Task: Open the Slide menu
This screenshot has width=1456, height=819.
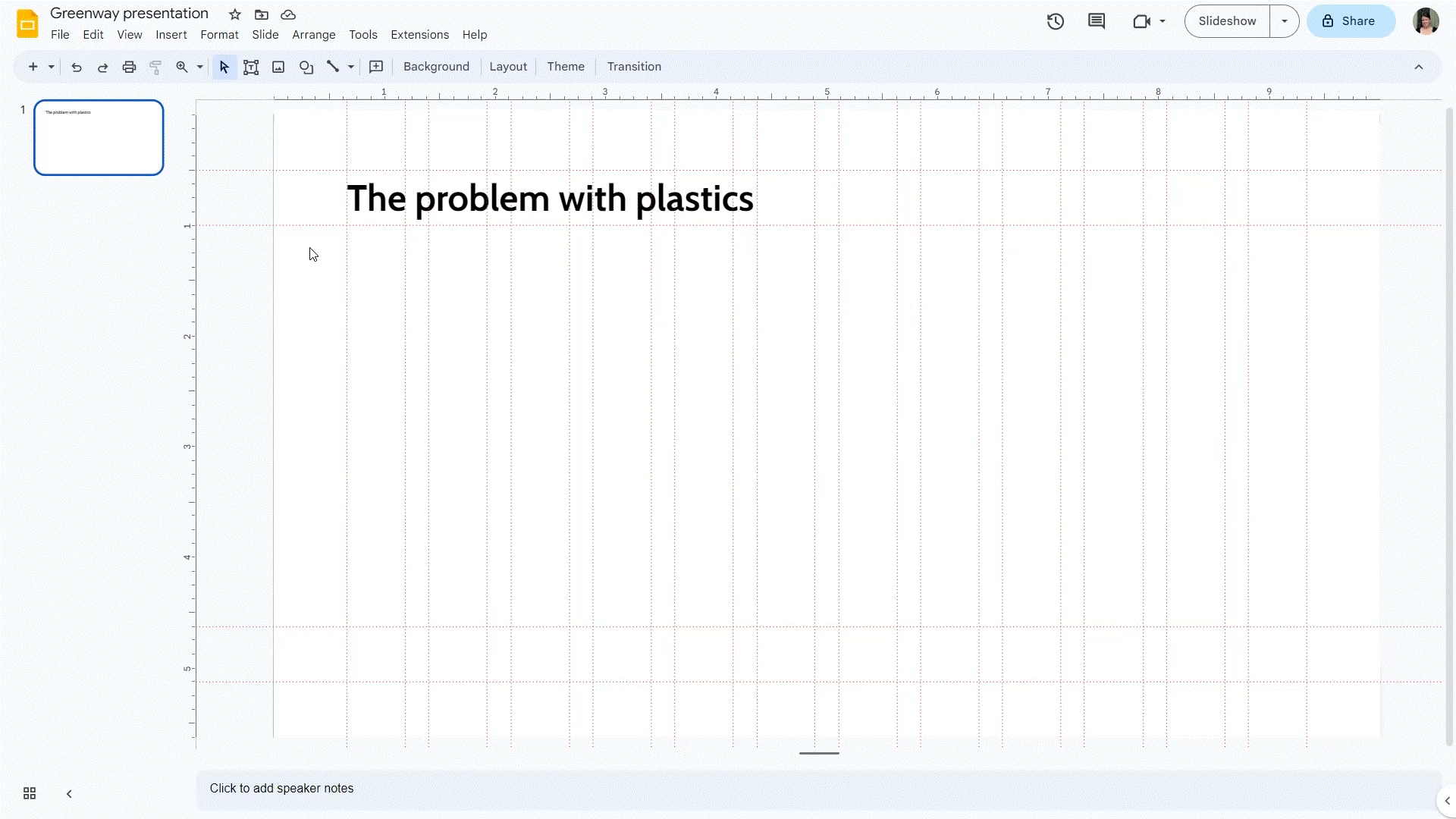Action: pyautogui.click(x=265, y=34)
